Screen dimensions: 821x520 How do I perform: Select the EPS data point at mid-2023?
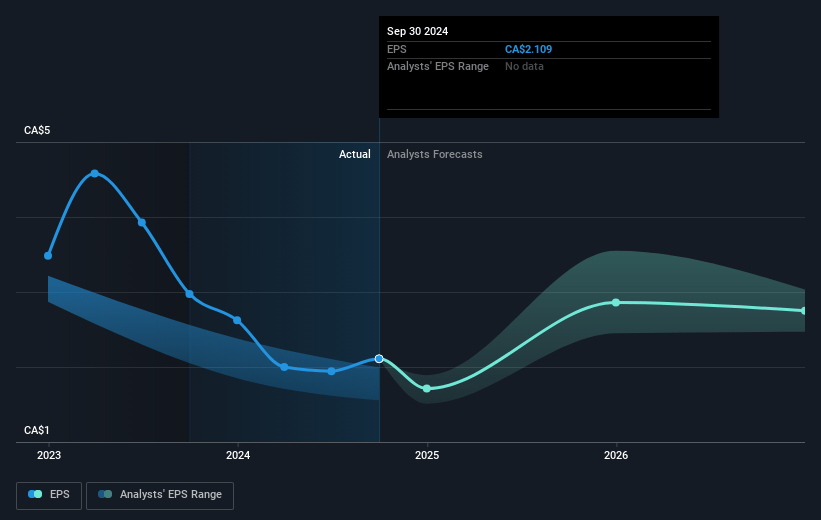[x=142, y=223]
